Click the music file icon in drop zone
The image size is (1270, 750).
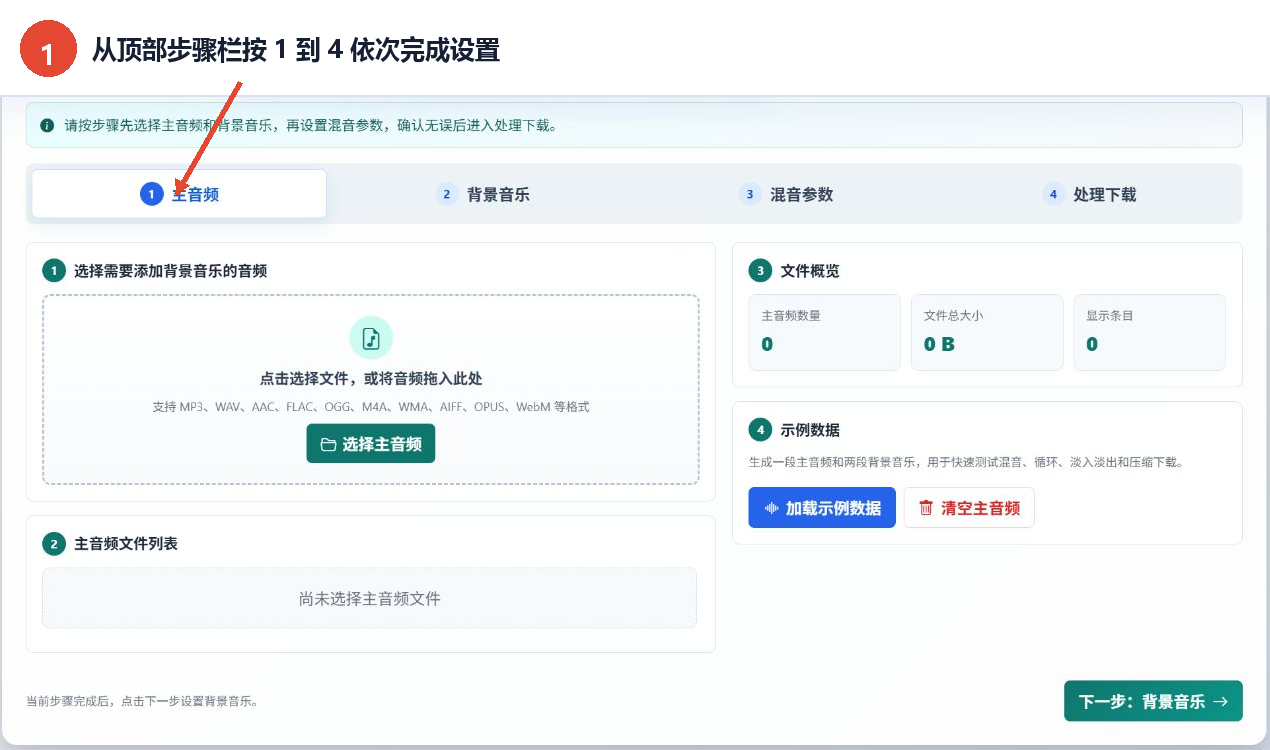pyautogui.click(x=371, y=338)
